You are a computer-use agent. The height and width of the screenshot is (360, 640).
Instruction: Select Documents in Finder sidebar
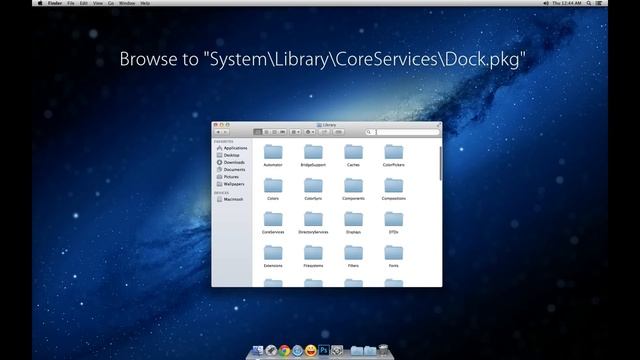231,169
